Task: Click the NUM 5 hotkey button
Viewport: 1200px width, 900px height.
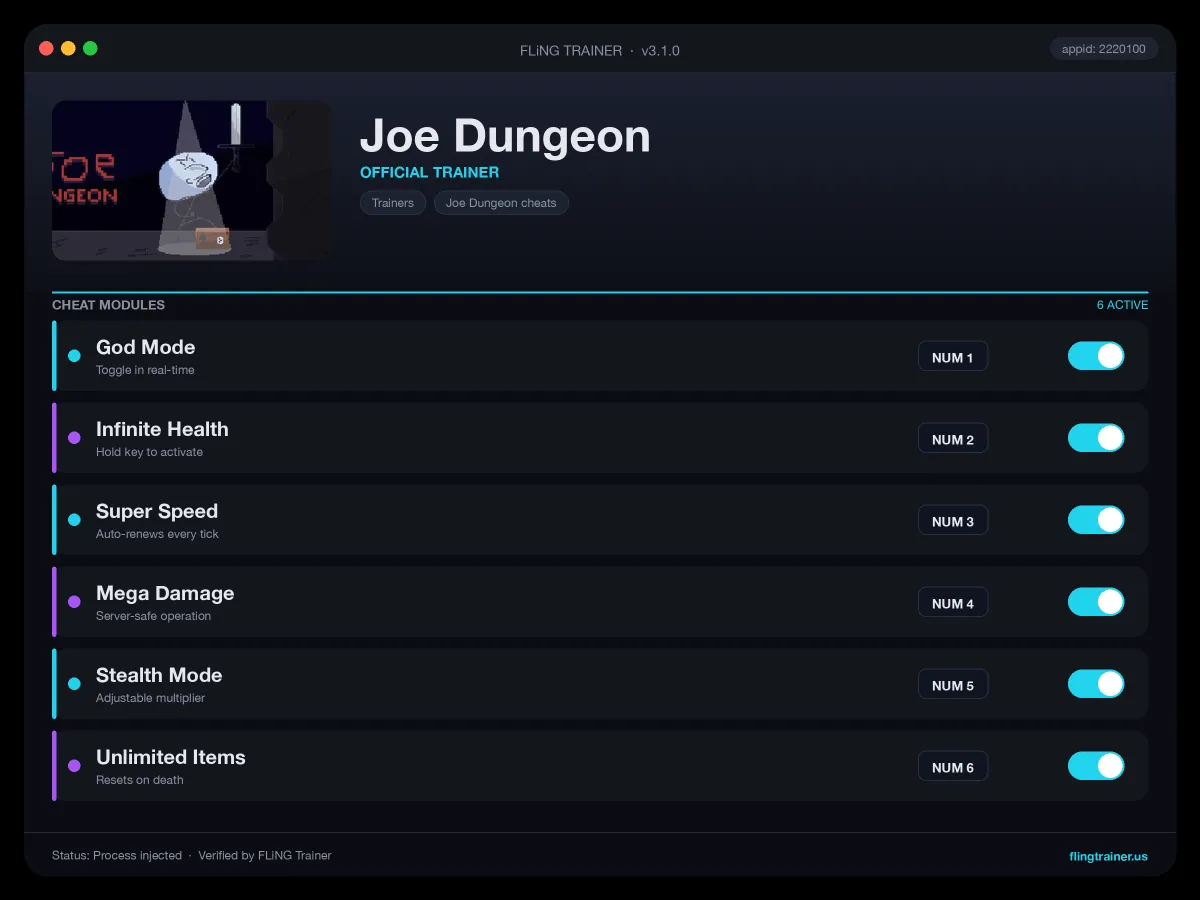Action: (953, 685)
